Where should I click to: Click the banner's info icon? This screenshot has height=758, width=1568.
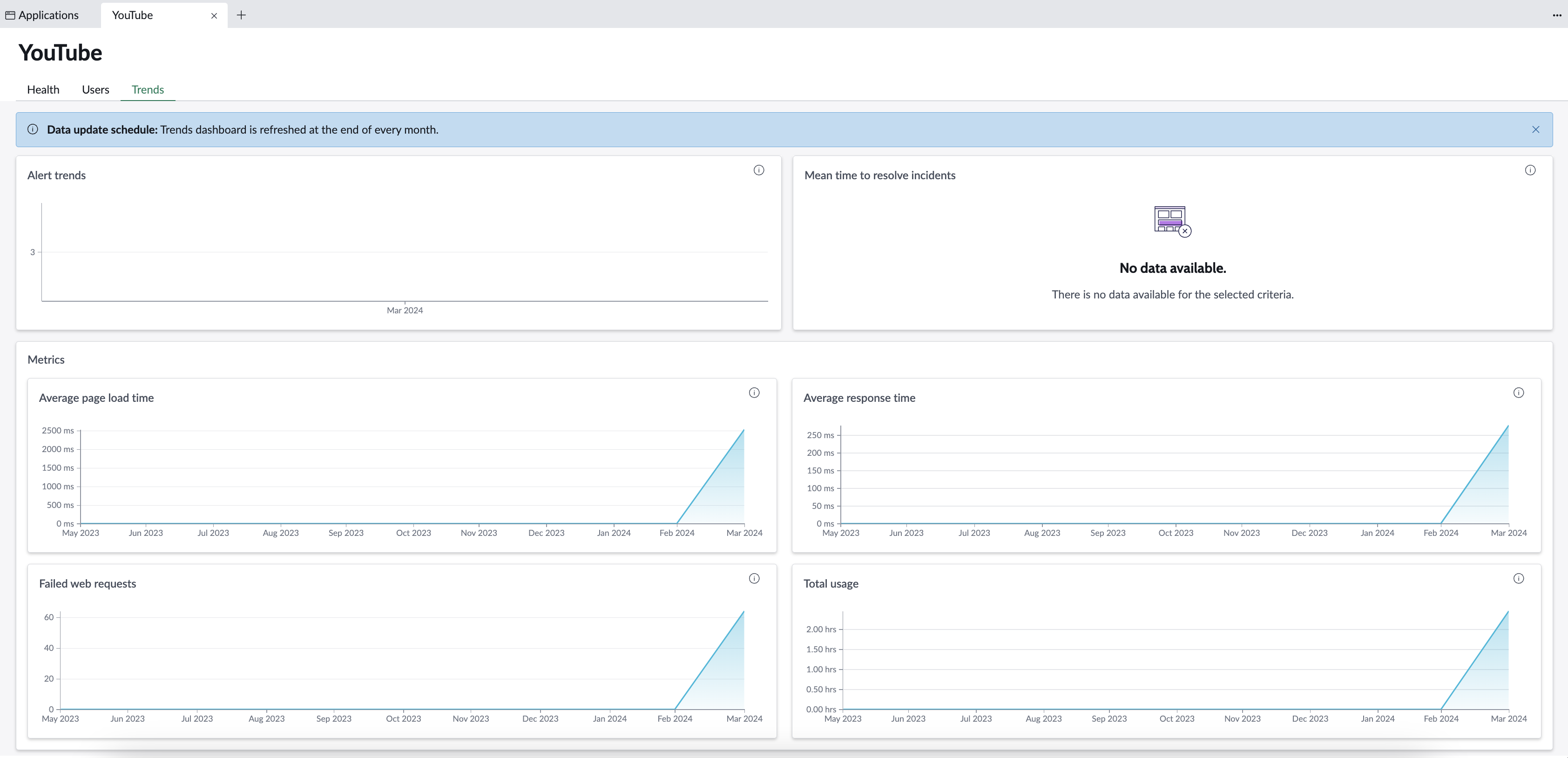(33, 129)
